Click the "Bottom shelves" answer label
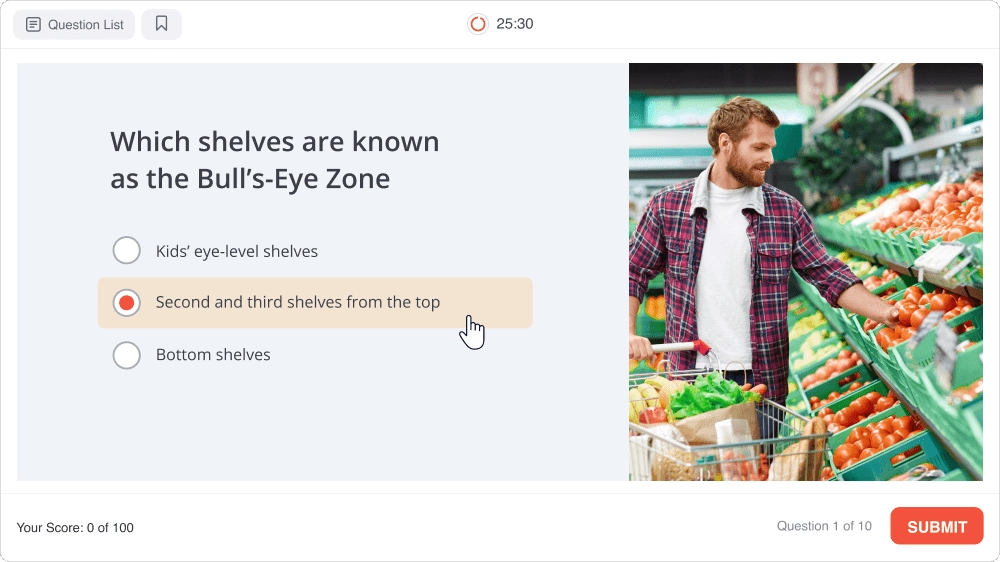1000x562 pixels. coord(213,355)
